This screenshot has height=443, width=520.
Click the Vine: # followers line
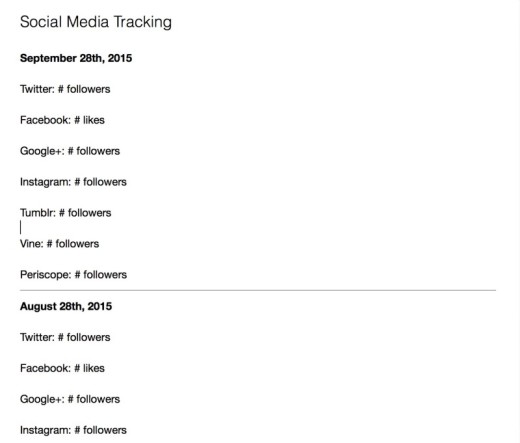point(59,244)
